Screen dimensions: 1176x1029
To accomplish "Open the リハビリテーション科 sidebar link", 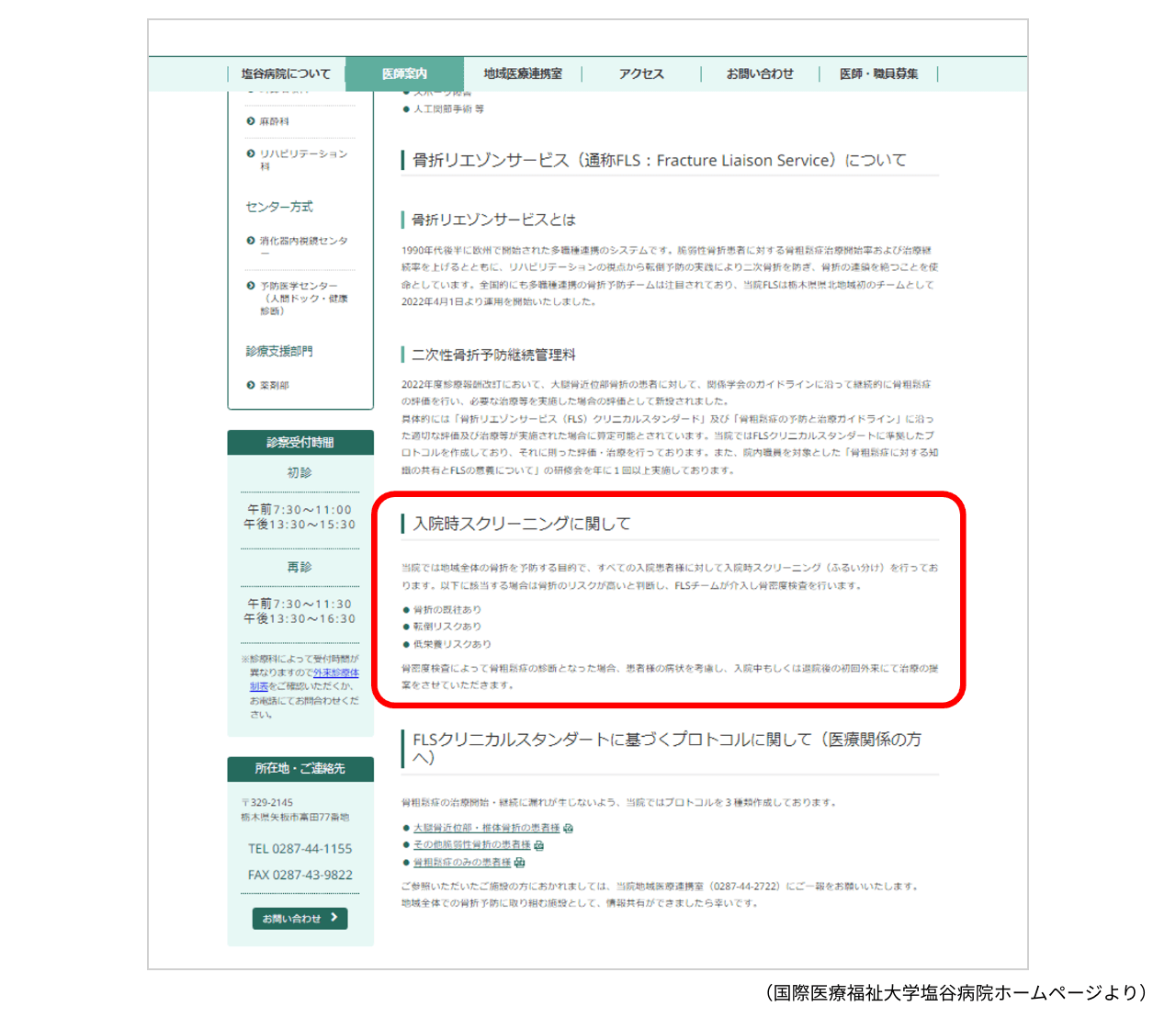I will (303, 160).
